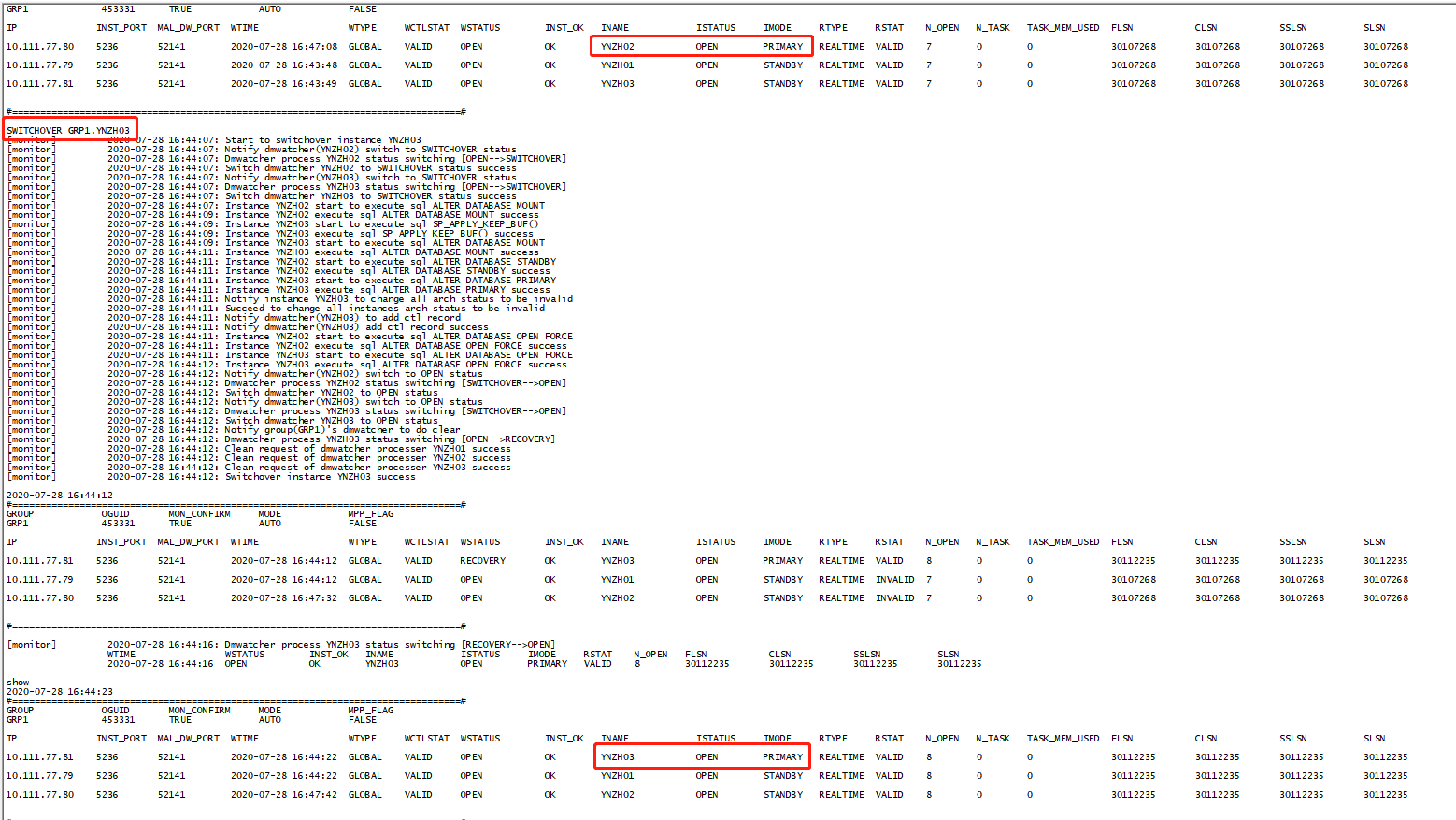The width and height of the screenshot is (1456, 820).
Task: Click the standalone timestamp 2020-07-28 16:44:12
Action: tap(60, 495)
